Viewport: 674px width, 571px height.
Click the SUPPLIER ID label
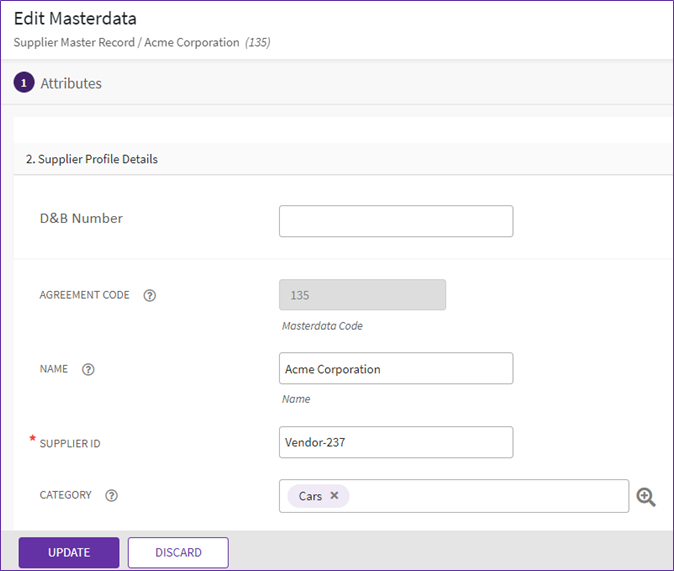[70, 443]
